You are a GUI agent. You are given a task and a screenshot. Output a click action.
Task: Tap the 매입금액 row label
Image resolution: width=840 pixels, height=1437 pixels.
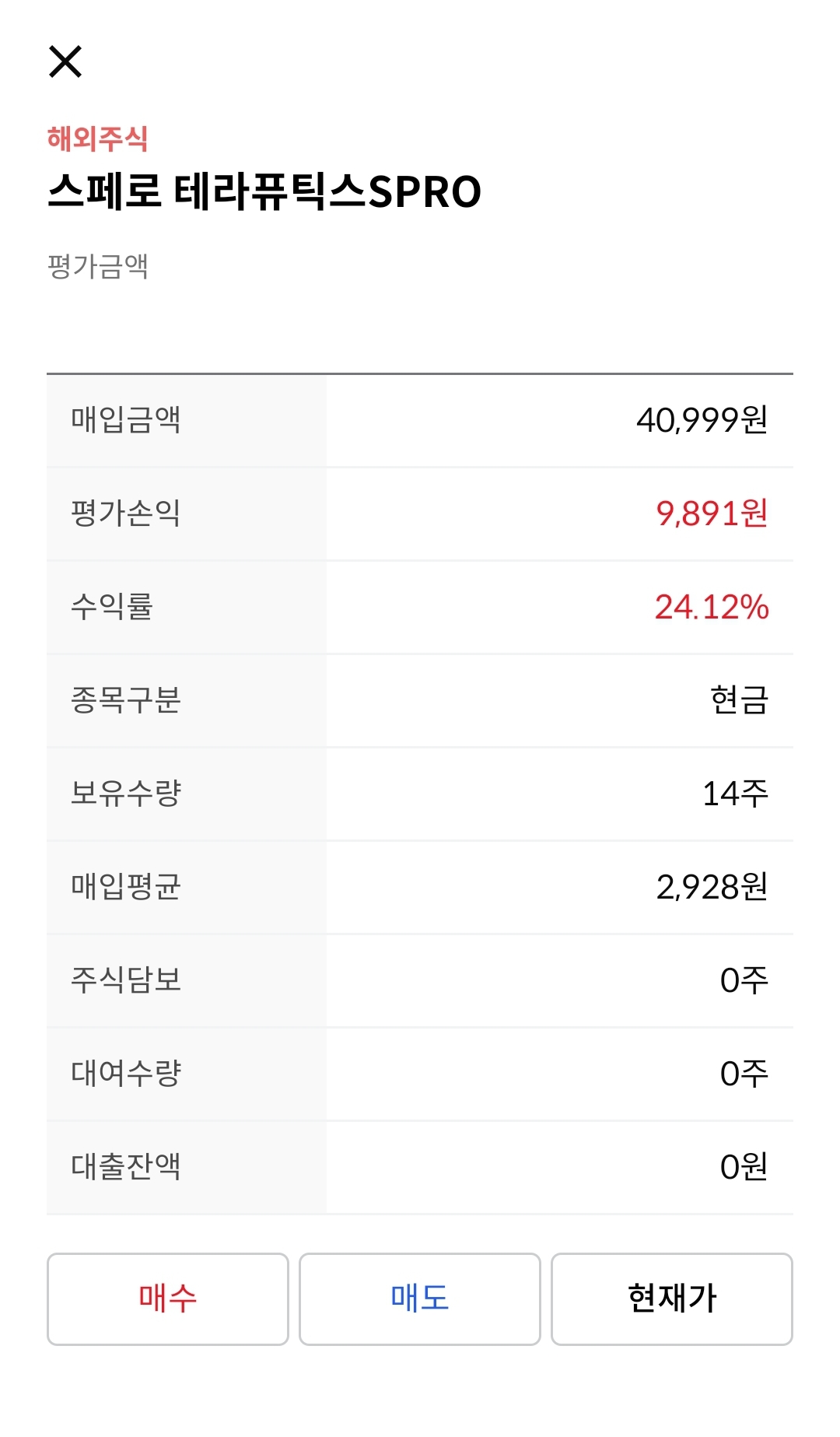126,420
